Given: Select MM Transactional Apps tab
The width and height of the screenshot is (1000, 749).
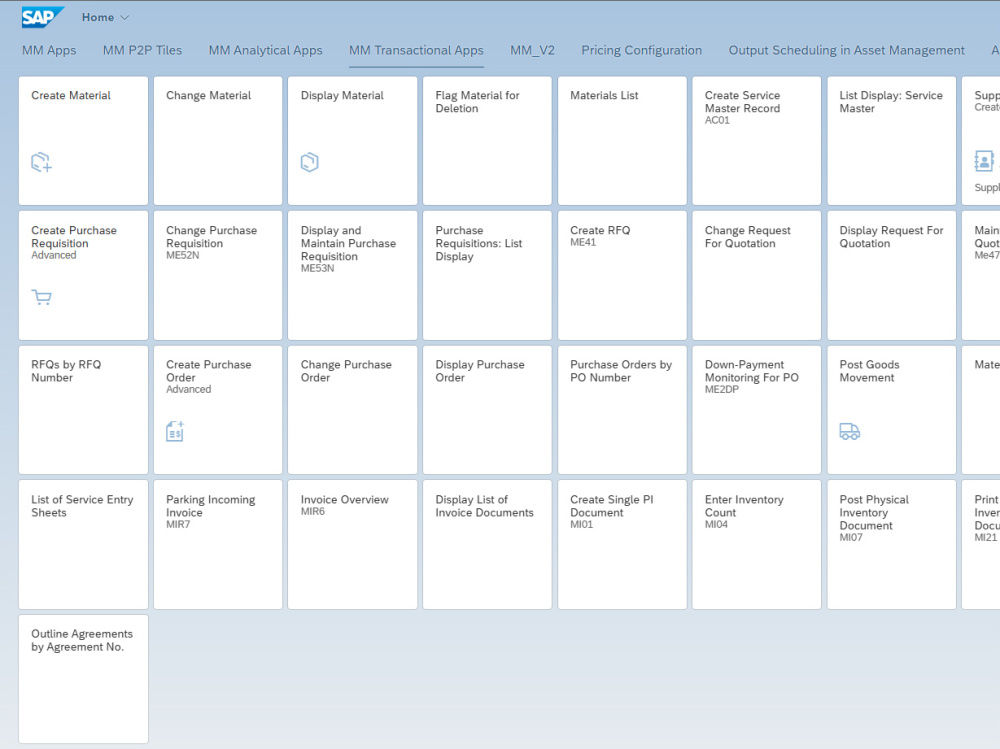Looking at the screenshot, I should (x=416, y=50).
